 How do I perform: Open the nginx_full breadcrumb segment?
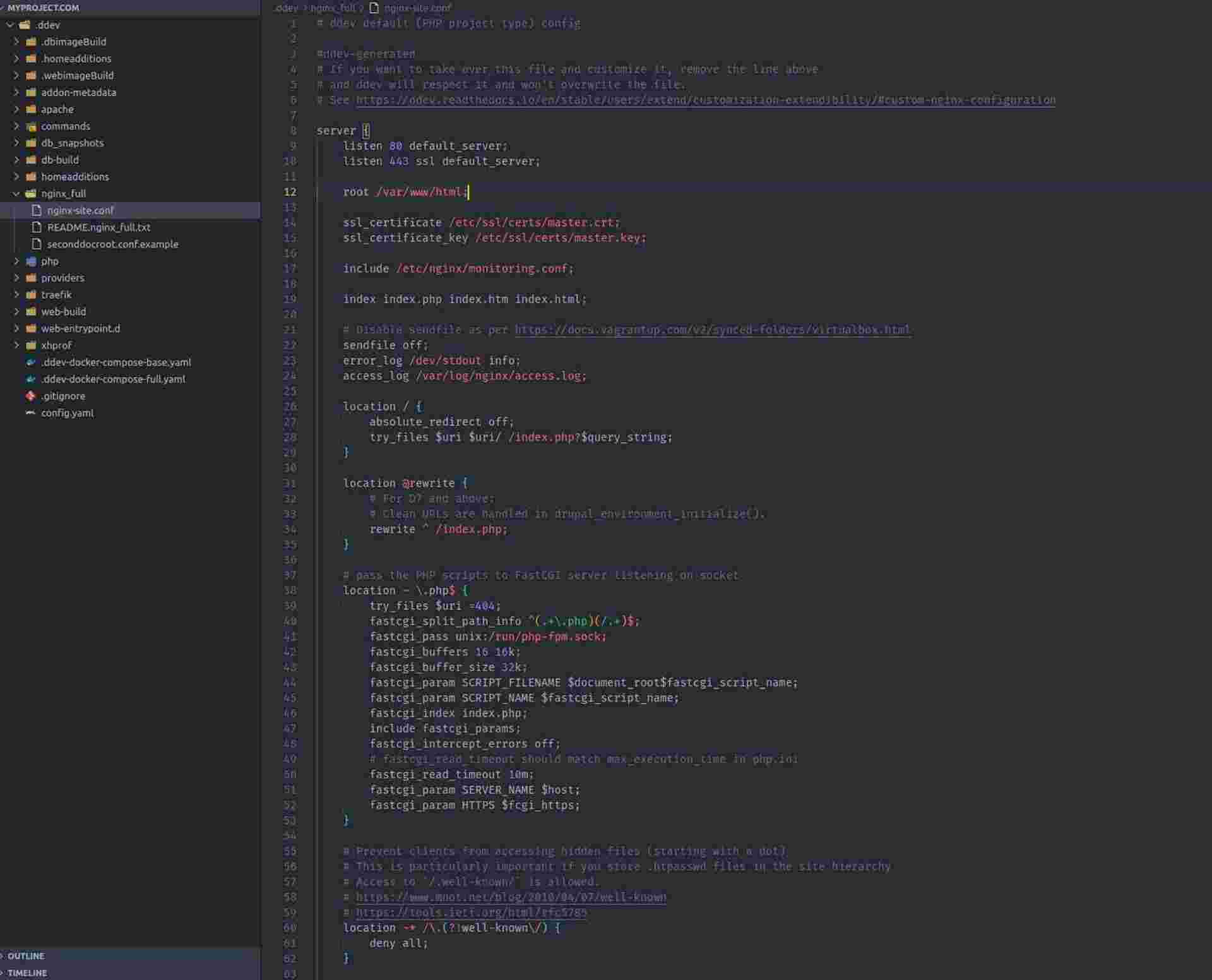tap(333, 8)
